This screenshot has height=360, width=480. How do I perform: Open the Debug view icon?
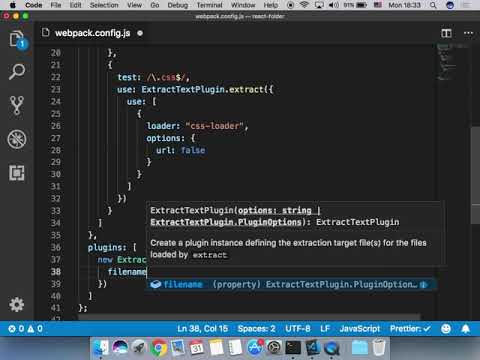[17, 139]
